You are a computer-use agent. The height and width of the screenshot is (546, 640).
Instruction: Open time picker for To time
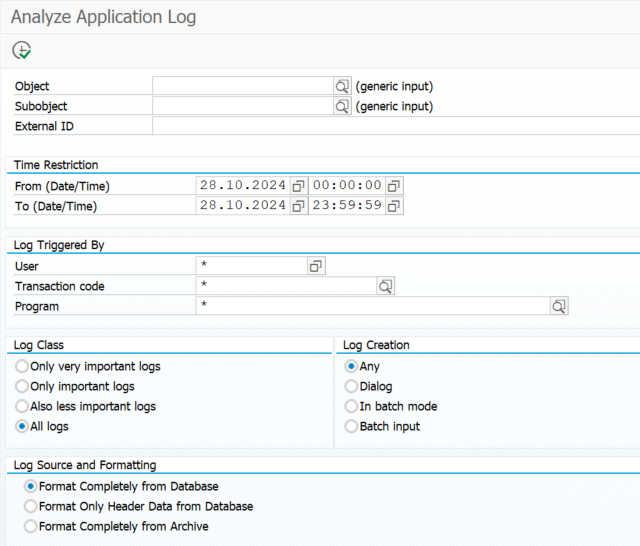tap(394, 206)
